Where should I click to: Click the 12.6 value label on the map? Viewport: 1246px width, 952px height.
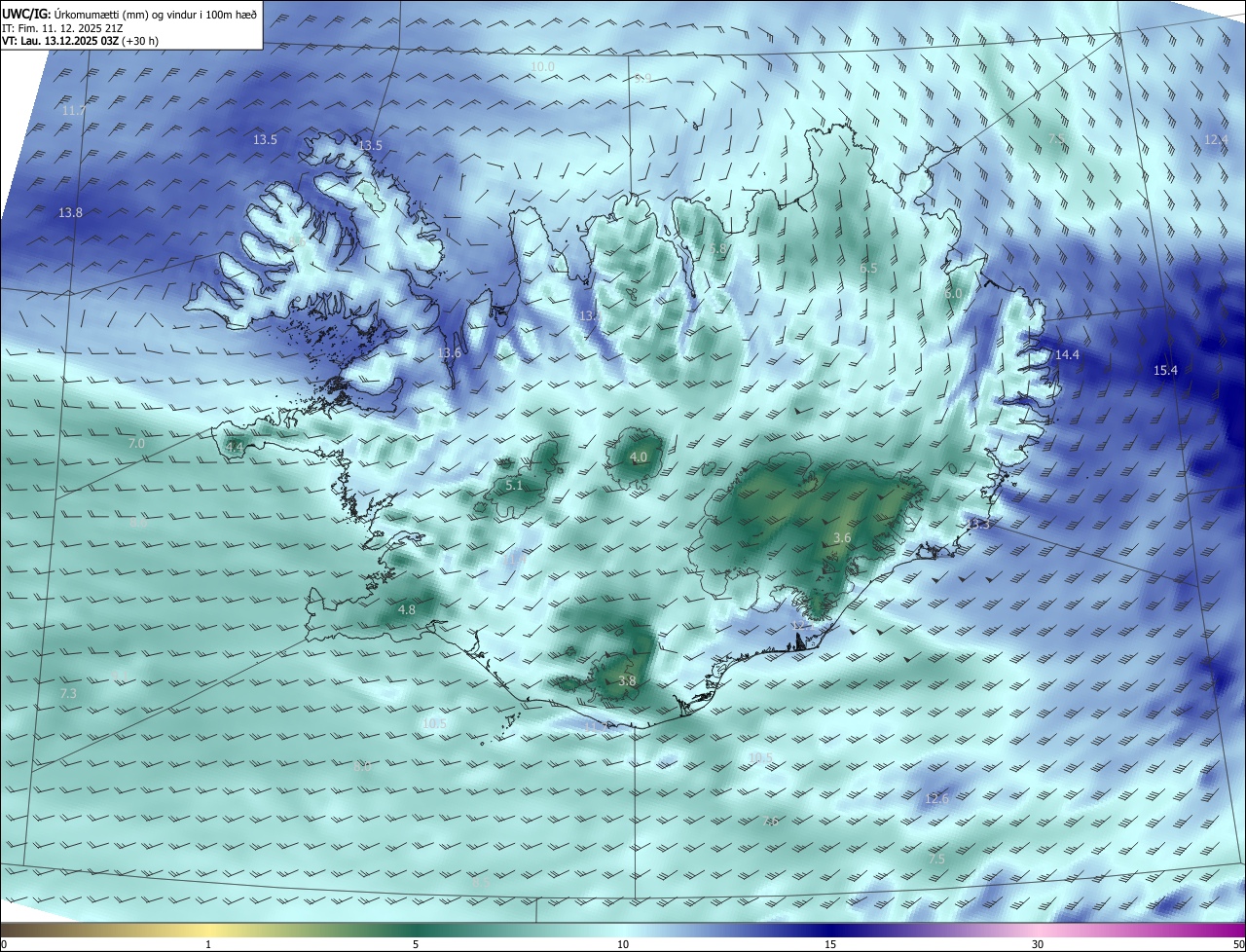click(936, 799)
